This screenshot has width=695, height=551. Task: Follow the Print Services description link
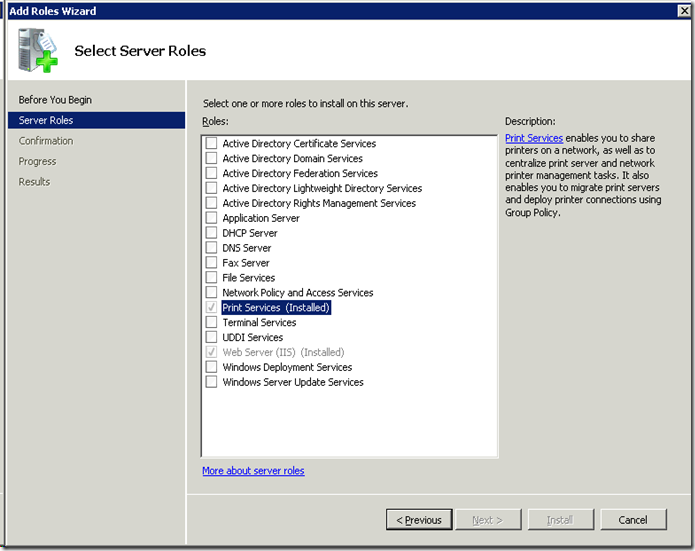534,138
